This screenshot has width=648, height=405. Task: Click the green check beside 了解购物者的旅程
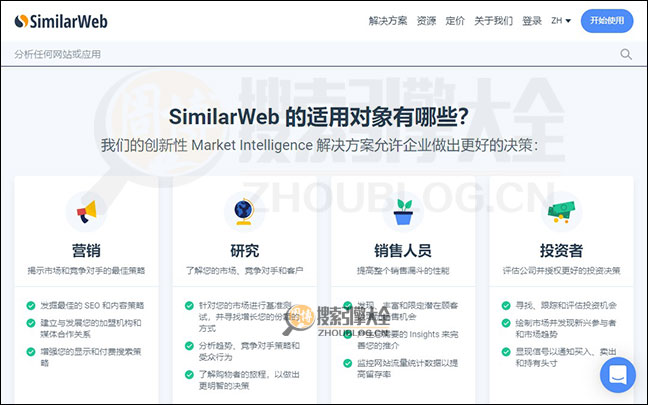(189, 374)
